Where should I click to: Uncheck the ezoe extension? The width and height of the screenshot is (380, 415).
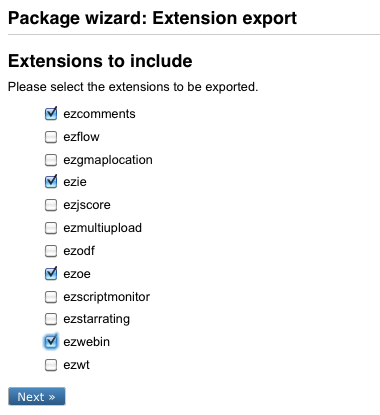point(51,274)
